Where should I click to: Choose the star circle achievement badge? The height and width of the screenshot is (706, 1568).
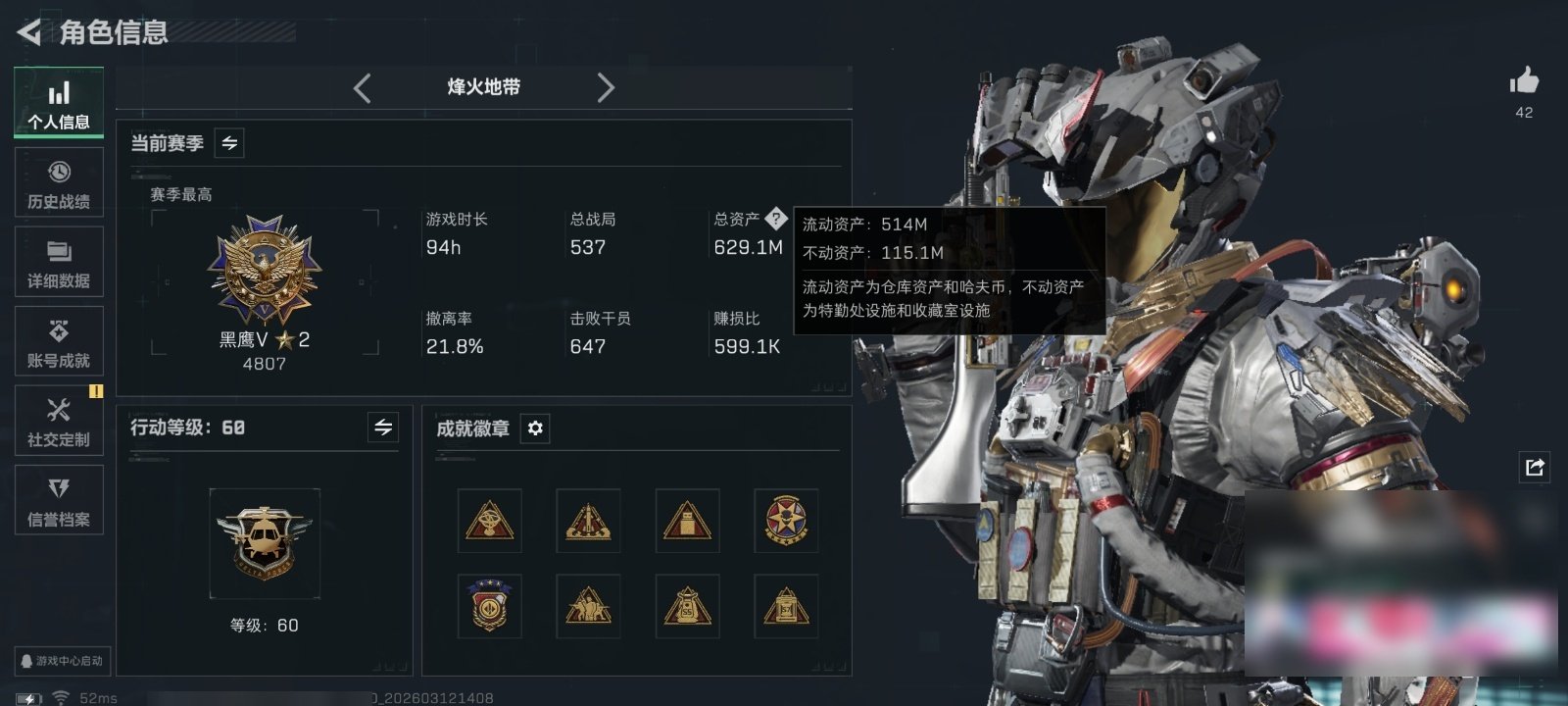[786, 521]
